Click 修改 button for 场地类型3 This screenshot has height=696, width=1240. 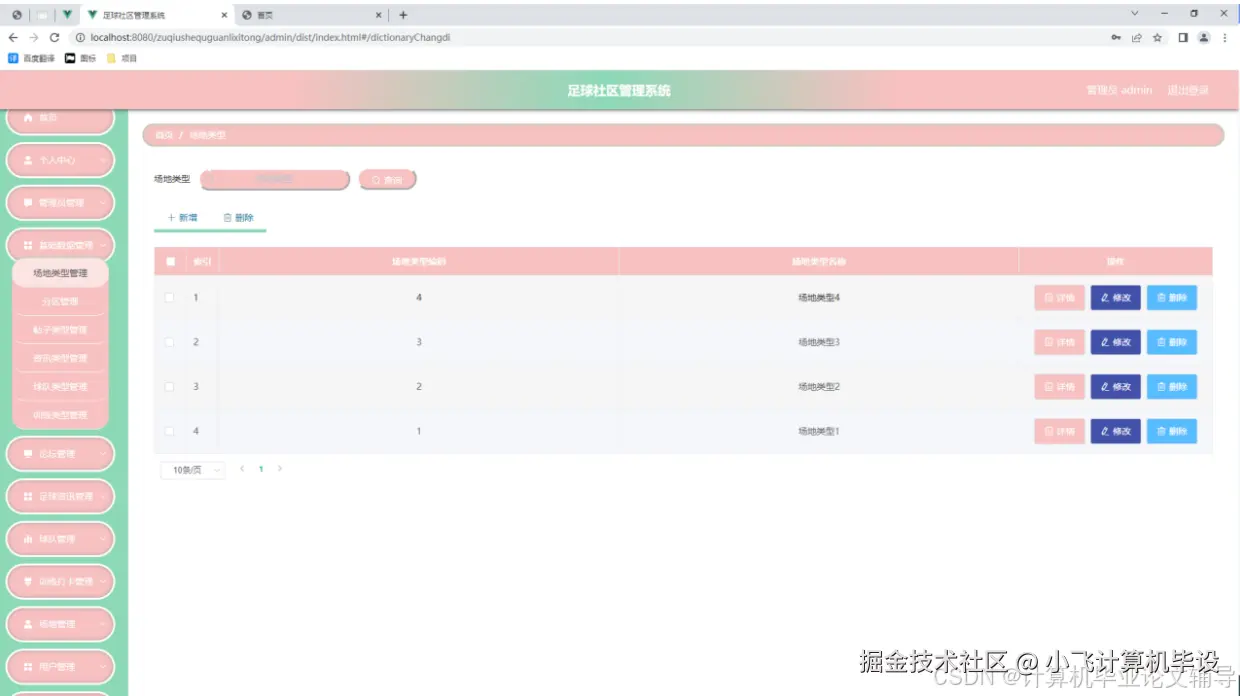click(1115, 342)
